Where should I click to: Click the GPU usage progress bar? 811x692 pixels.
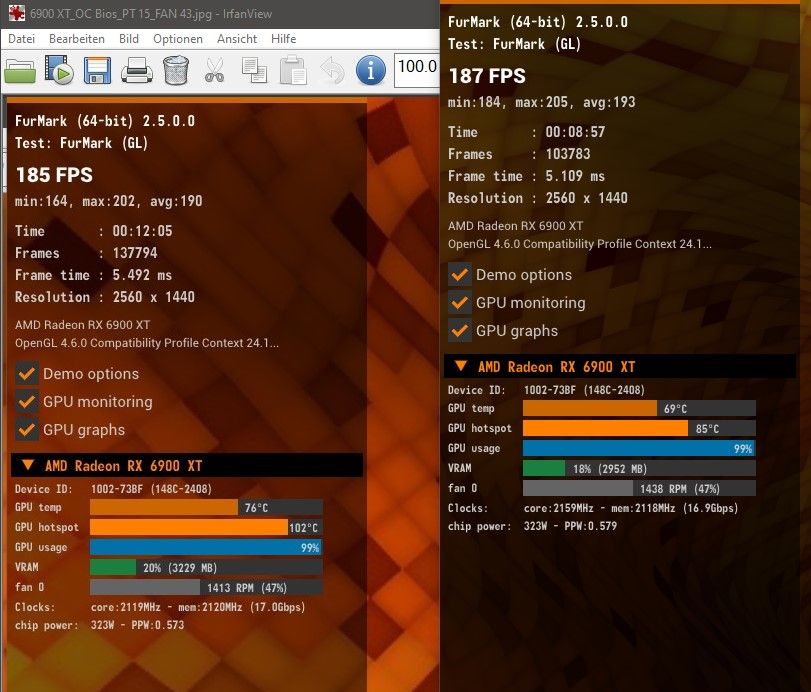click(x=205, y=547)
